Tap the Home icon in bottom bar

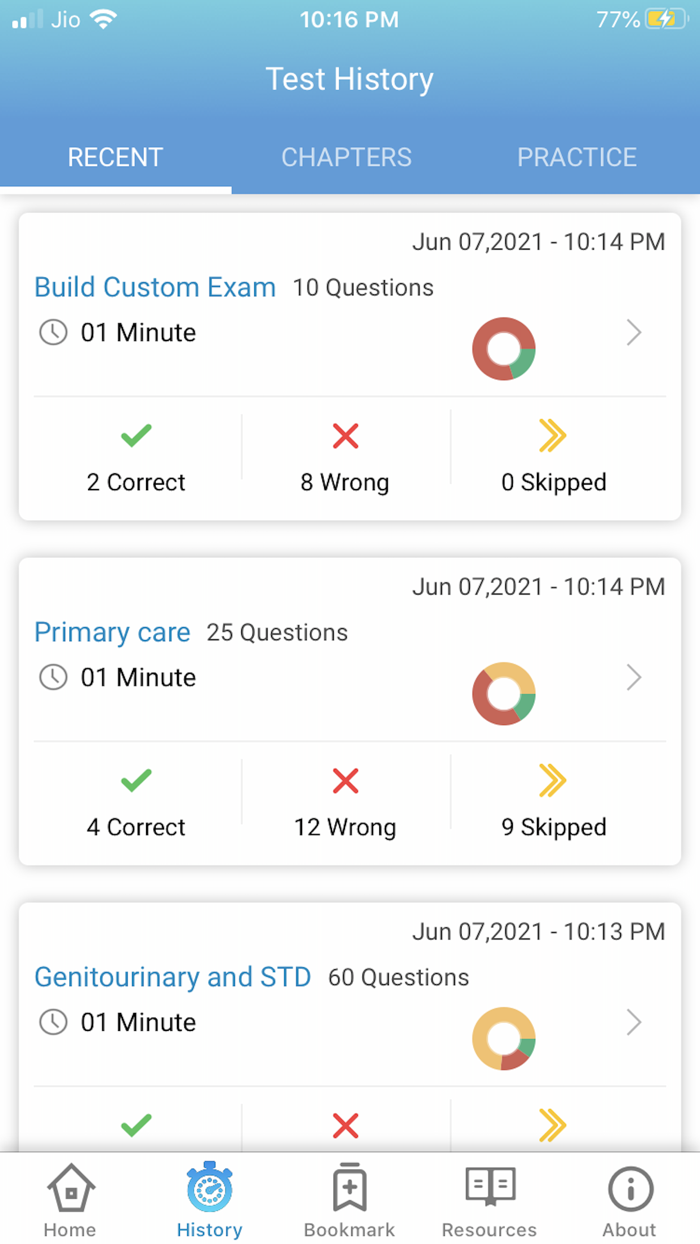tap(69, 1189)
